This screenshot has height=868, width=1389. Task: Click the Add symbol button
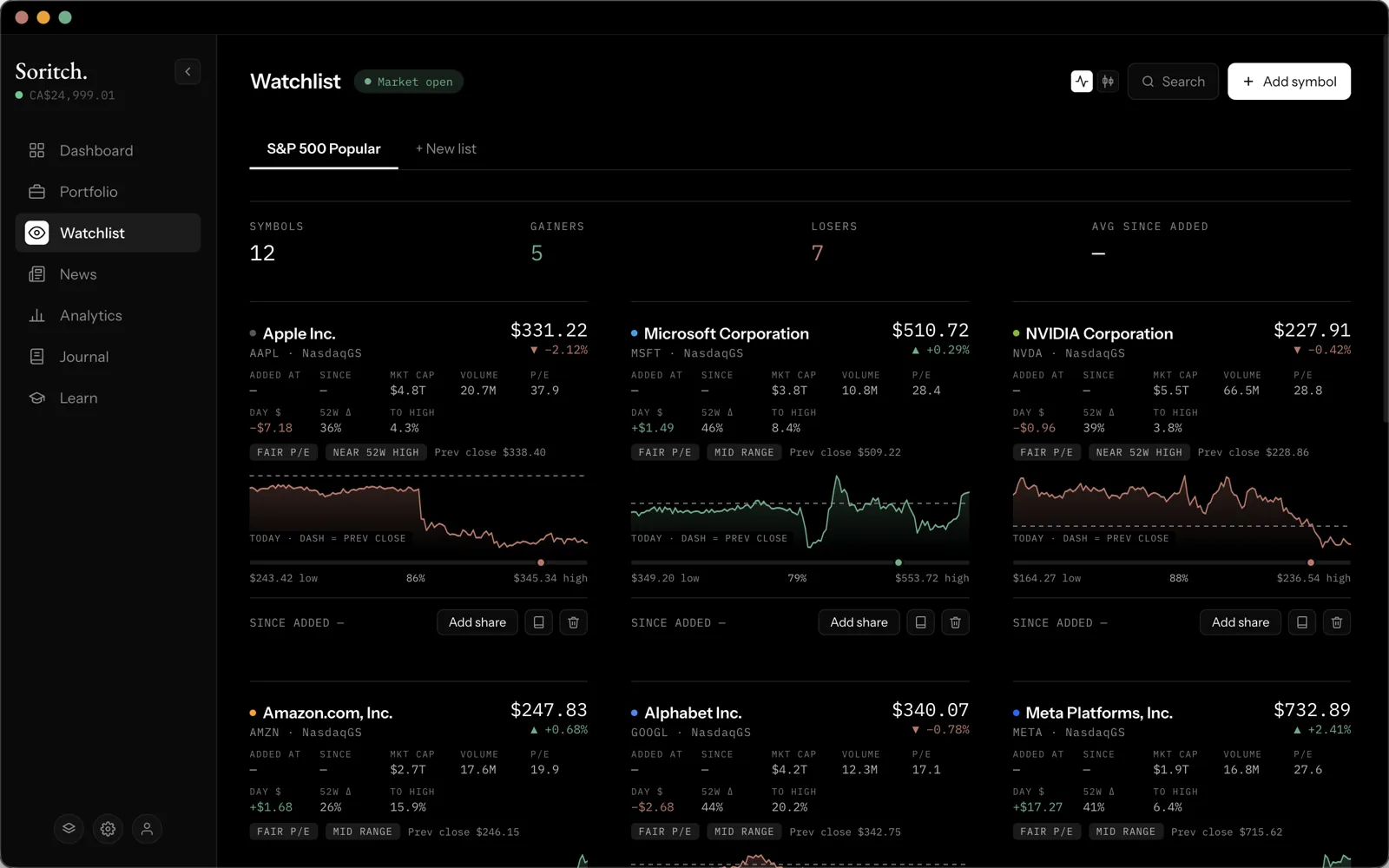[x=1289, y=82]
